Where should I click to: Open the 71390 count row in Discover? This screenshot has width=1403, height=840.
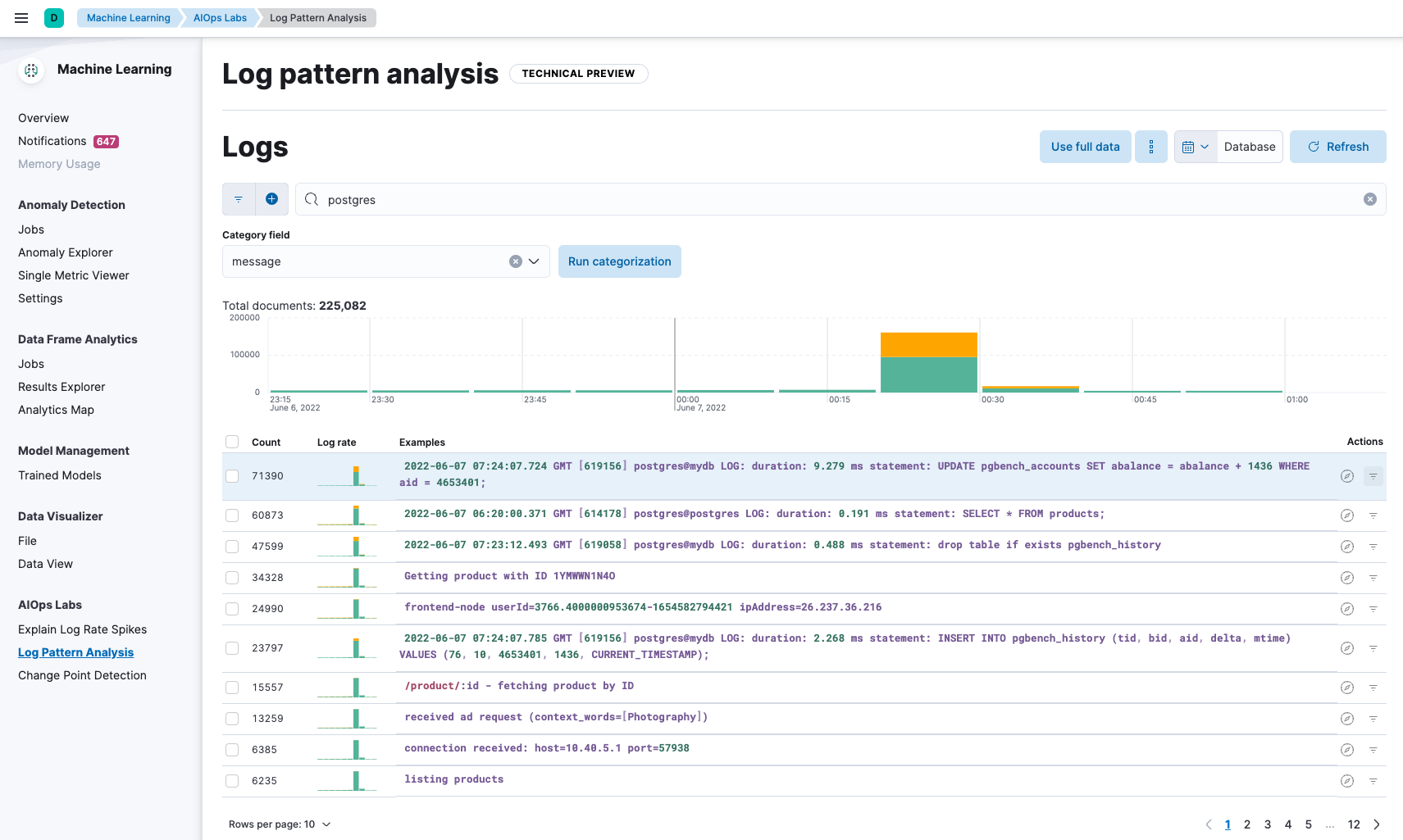(1346, 476)
